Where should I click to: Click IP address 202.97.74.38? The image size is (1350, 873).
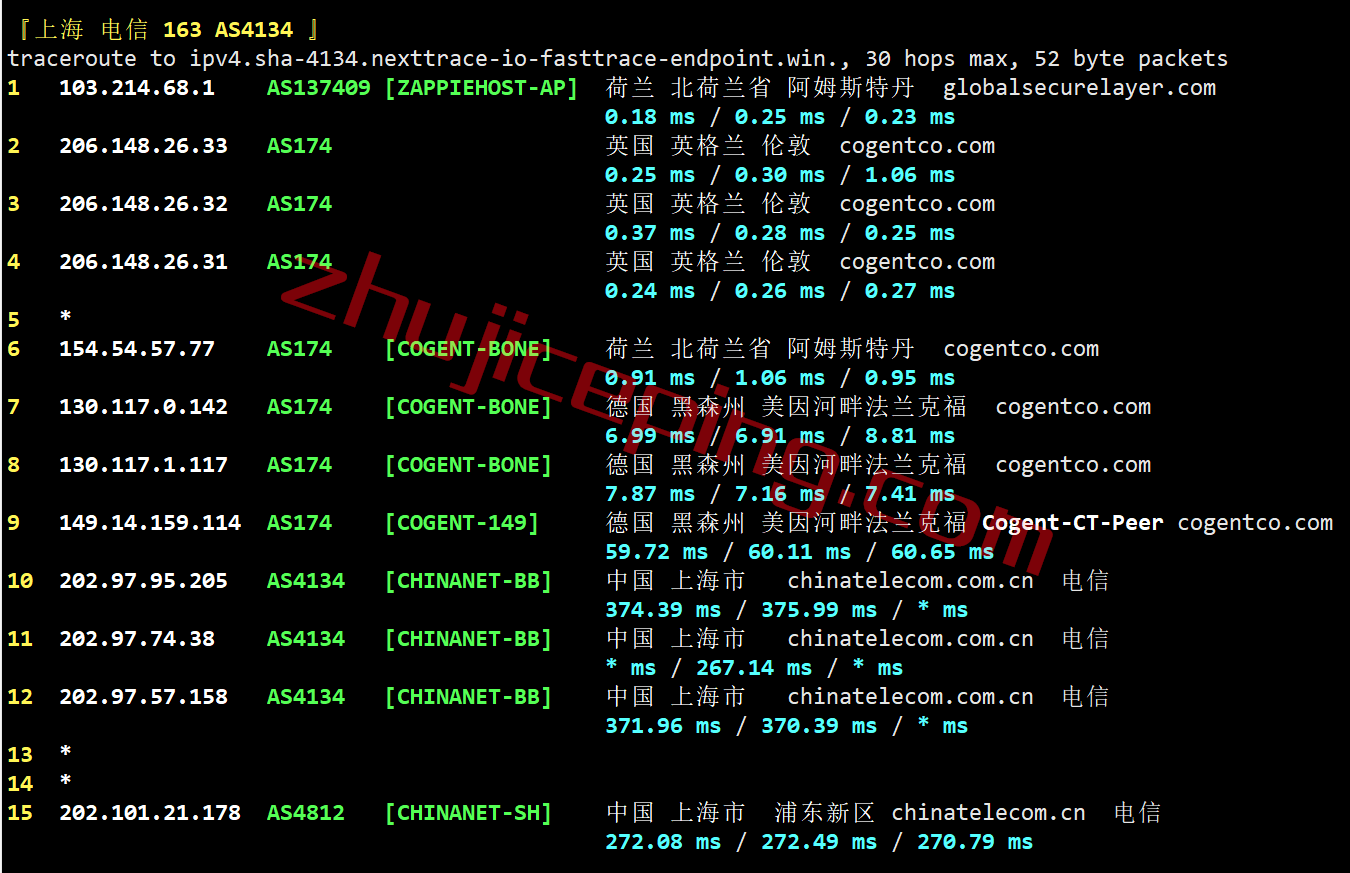(x=137, y=639)
